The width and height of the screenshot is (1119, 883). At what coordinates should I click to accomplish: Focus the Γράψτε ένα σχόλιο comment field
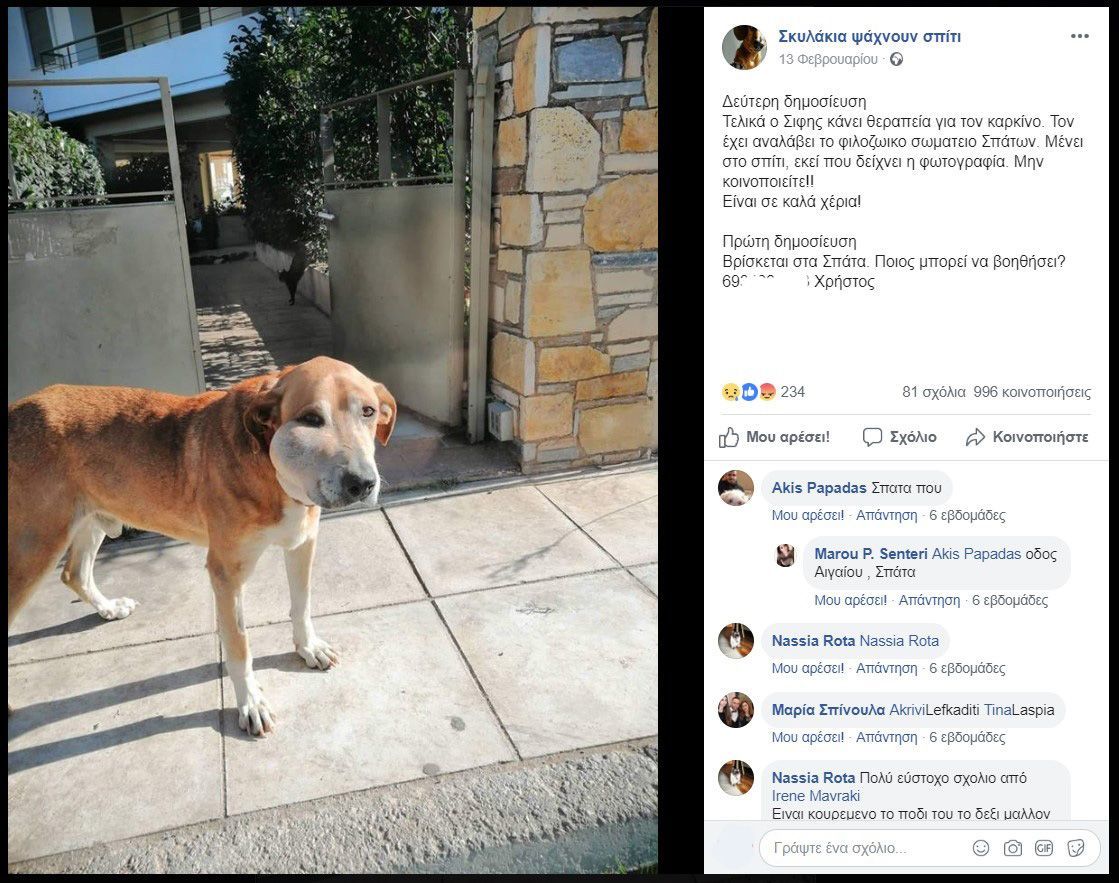866,847
